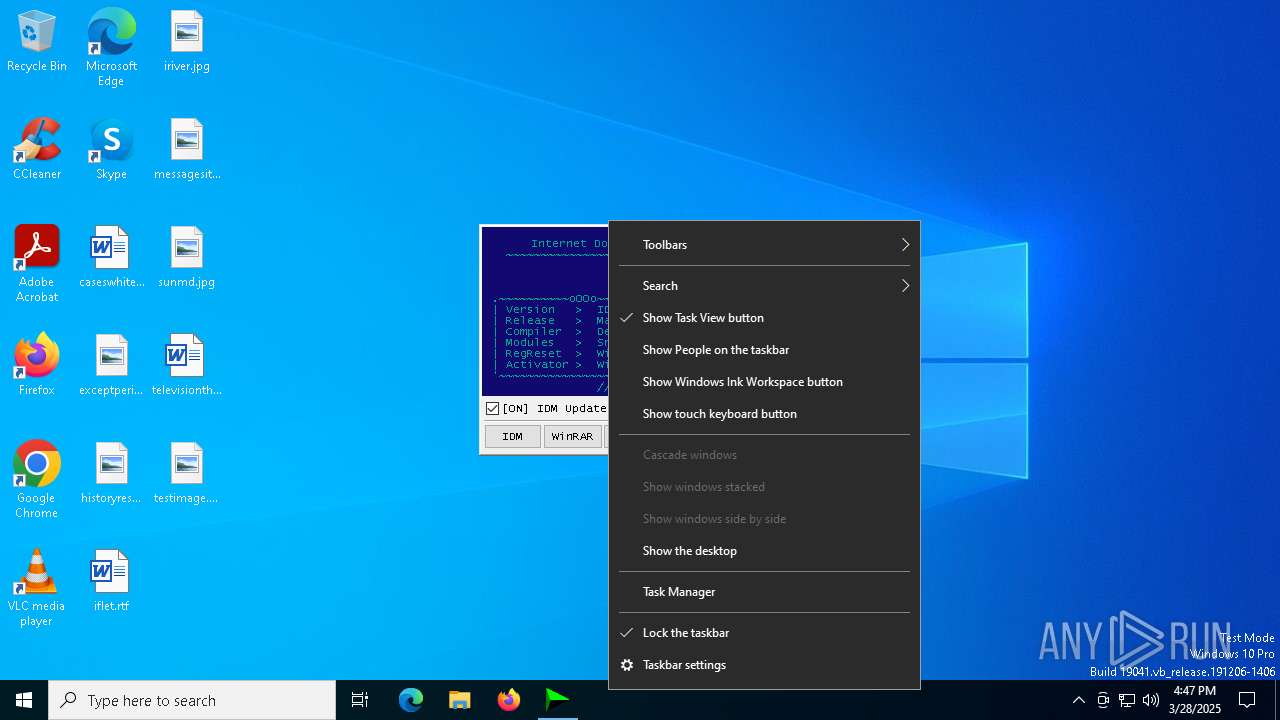Select the Adobe Acrobat desktop shortcut
Viewport: 1280px width, 720px height.
point(37,264)
